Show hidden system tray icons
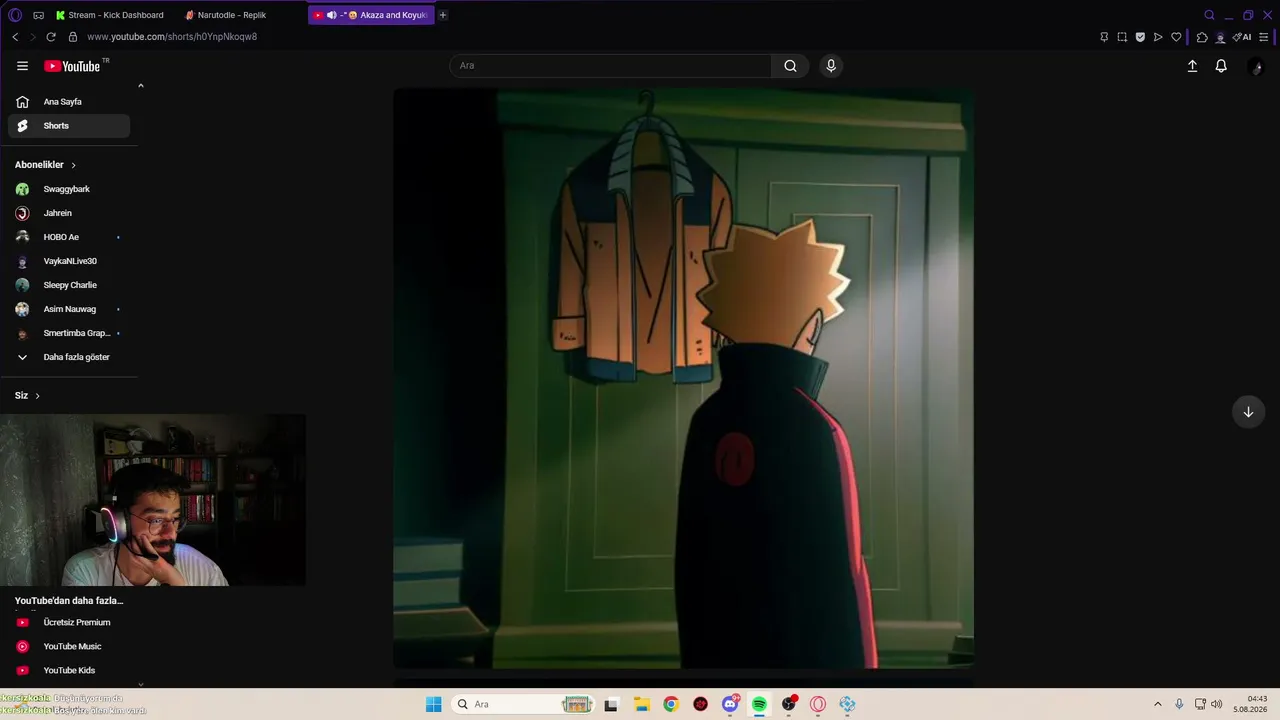This screenshot has height=720, width=1280. [x=1158, y=704]
